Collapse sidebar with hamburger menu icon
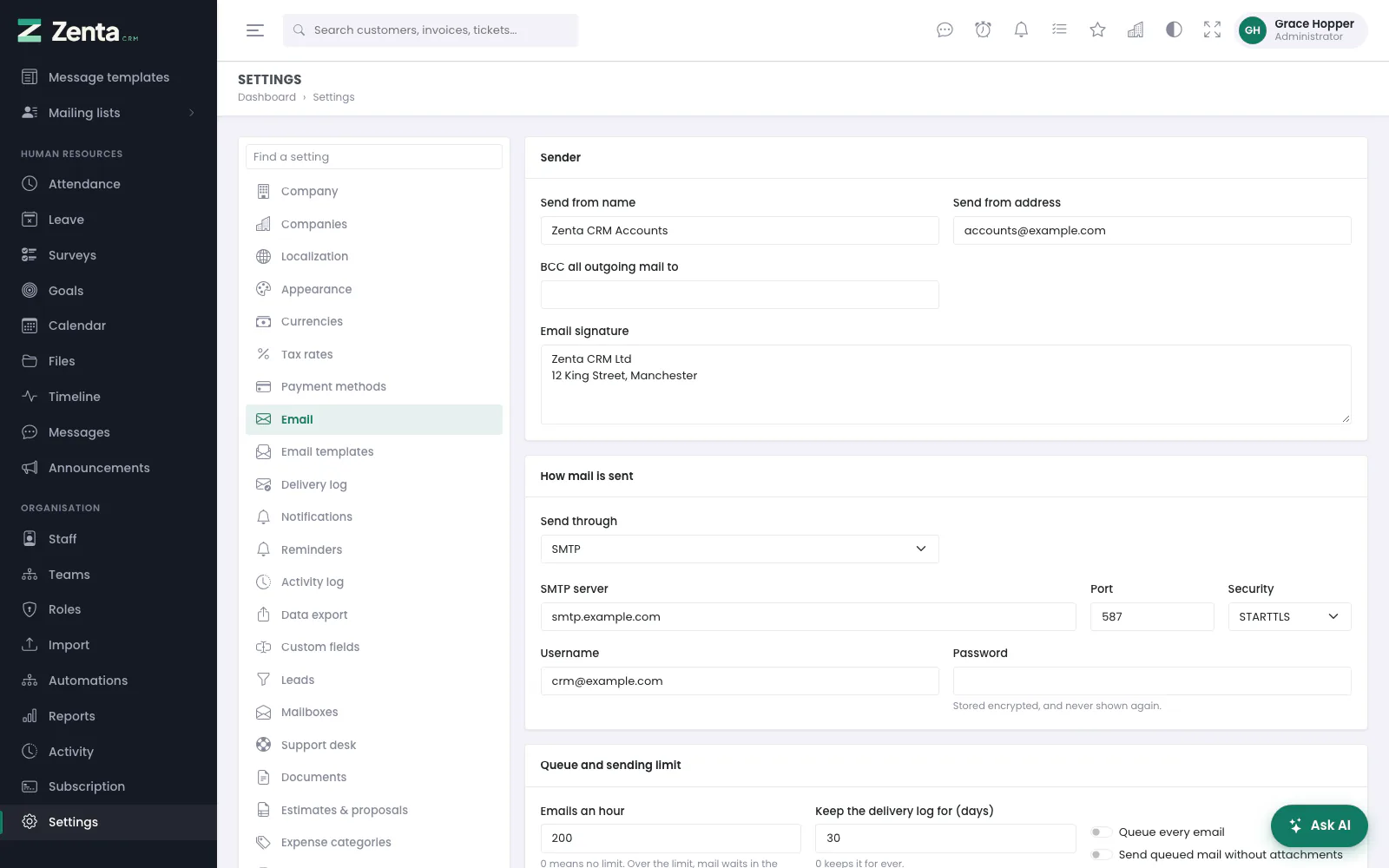Screen dimensions: 1389x868 click(254, 30)
